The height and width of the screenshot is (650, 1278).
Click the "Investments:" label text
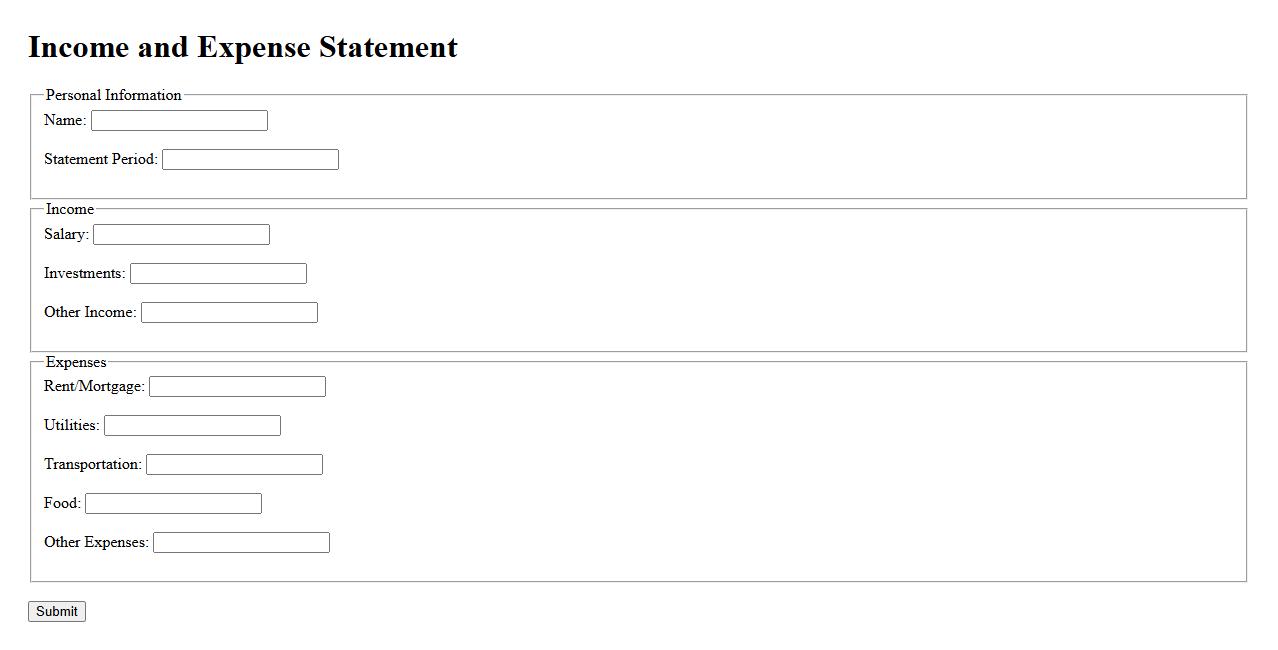pos(84,273)
